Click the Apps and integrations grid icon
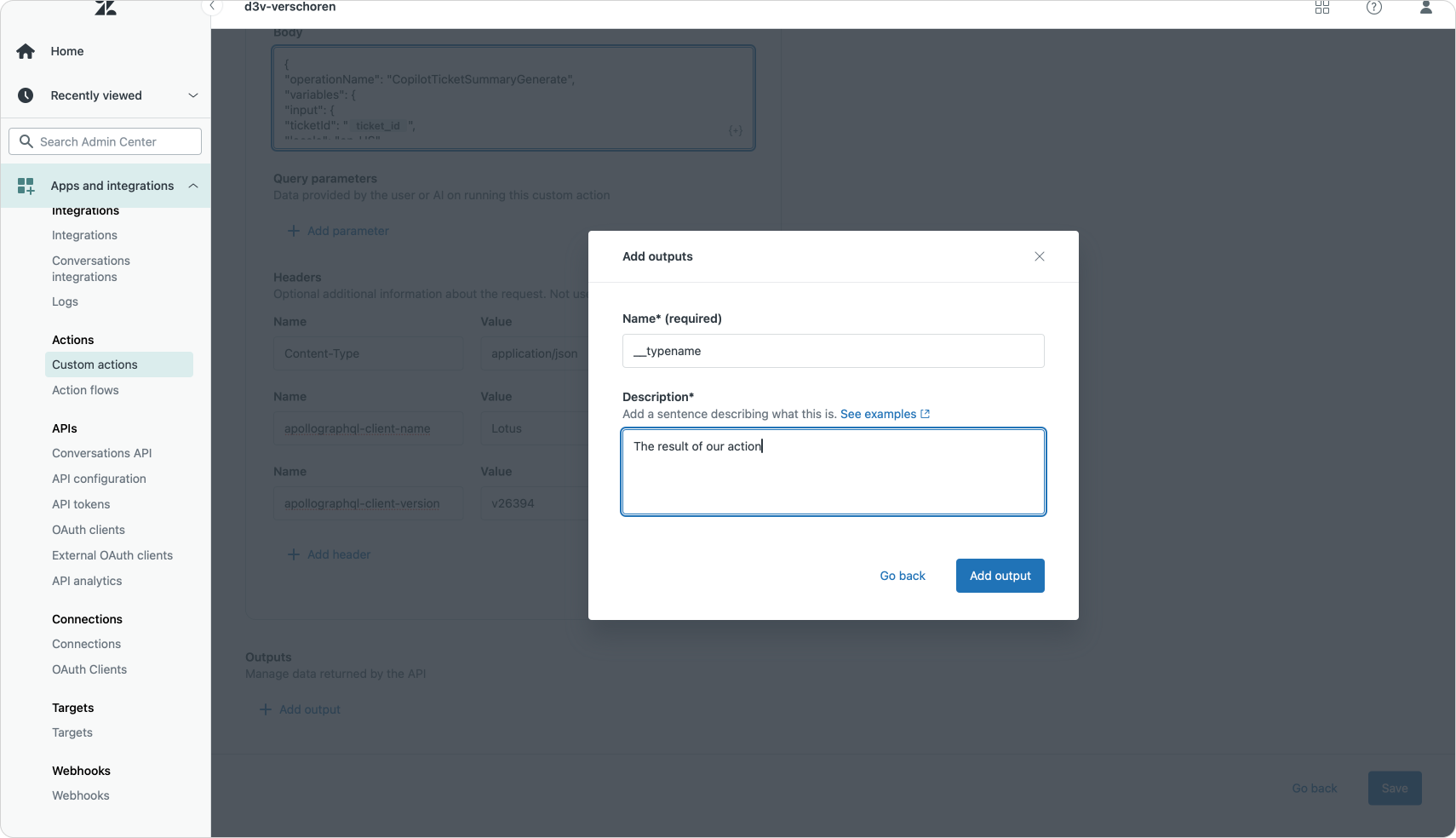The width and height of the screenshot is (1456, 838). tap(26, 186)
